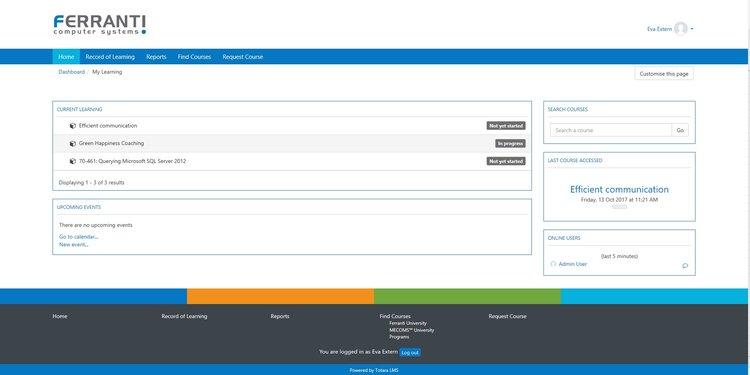Click the message bubble icon next to Admin User

[x=685, y=265]
